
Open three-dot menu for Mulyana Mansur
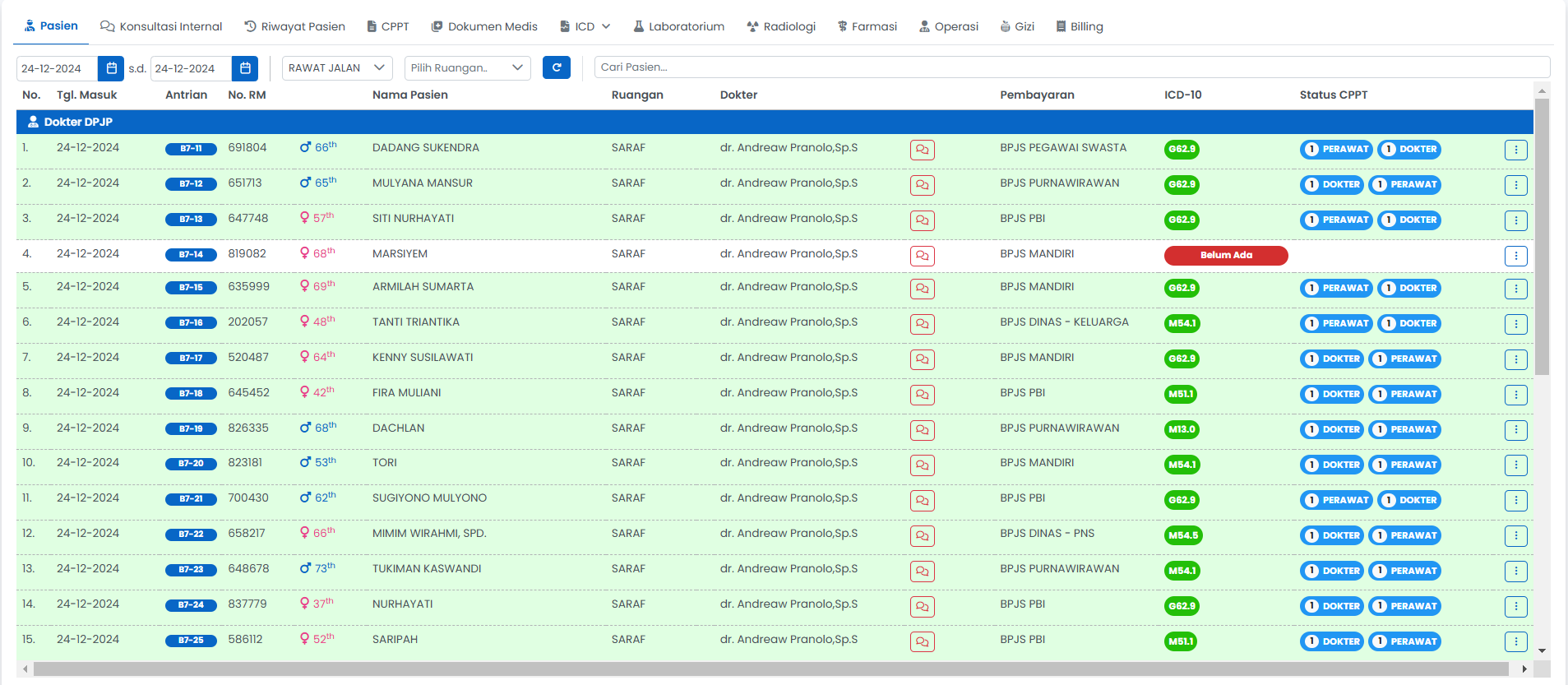coord(1515,185)
